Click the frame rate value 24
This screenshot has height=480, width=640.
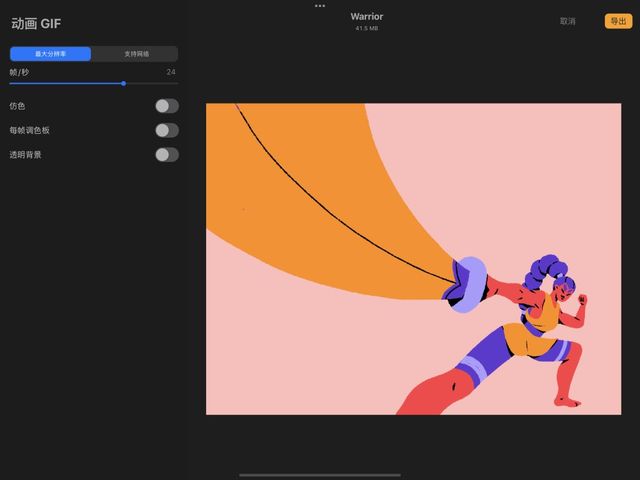coord(171,72)
